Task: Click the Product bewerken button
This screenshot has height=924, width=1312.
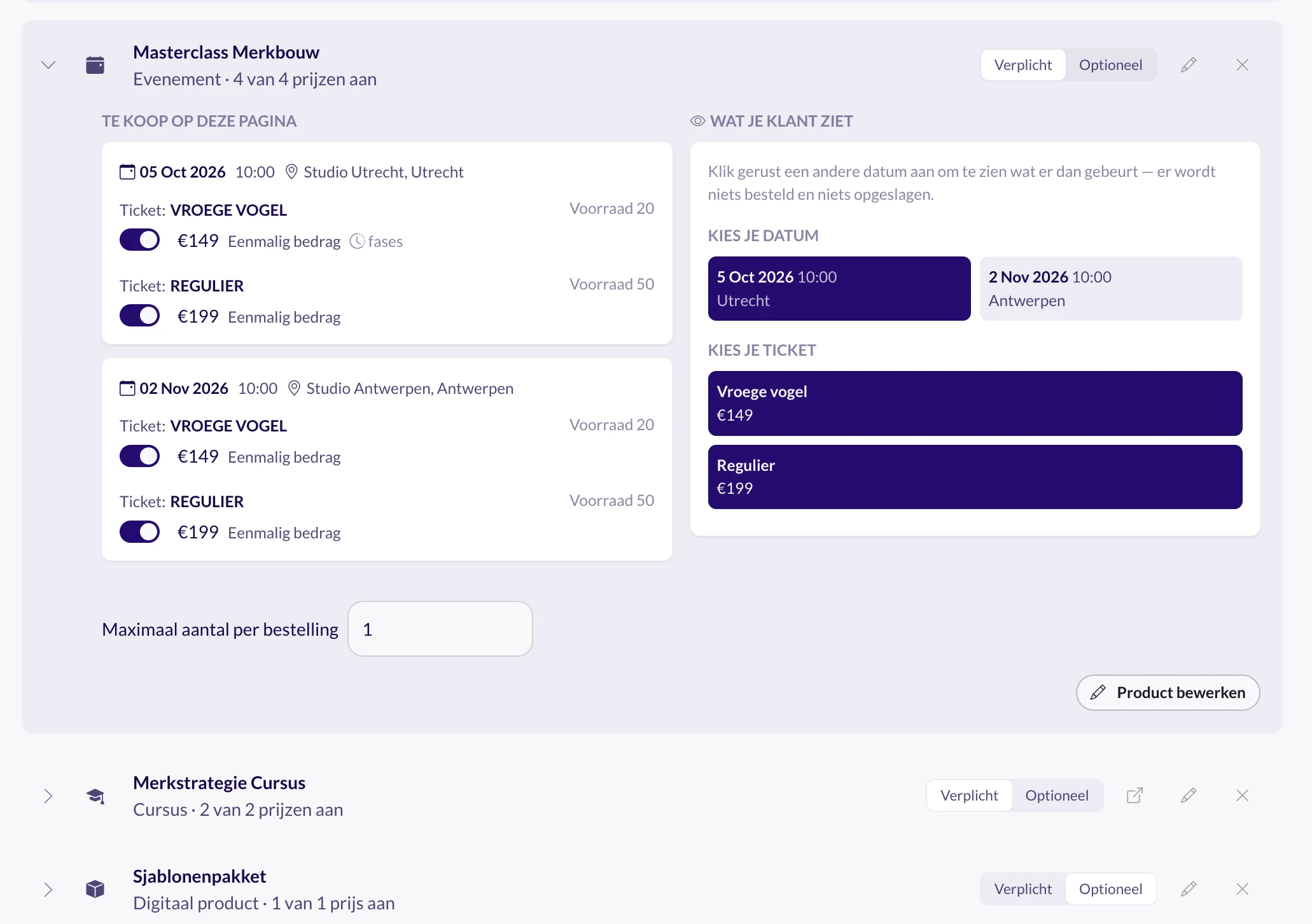Action: tap(1168, 692)
